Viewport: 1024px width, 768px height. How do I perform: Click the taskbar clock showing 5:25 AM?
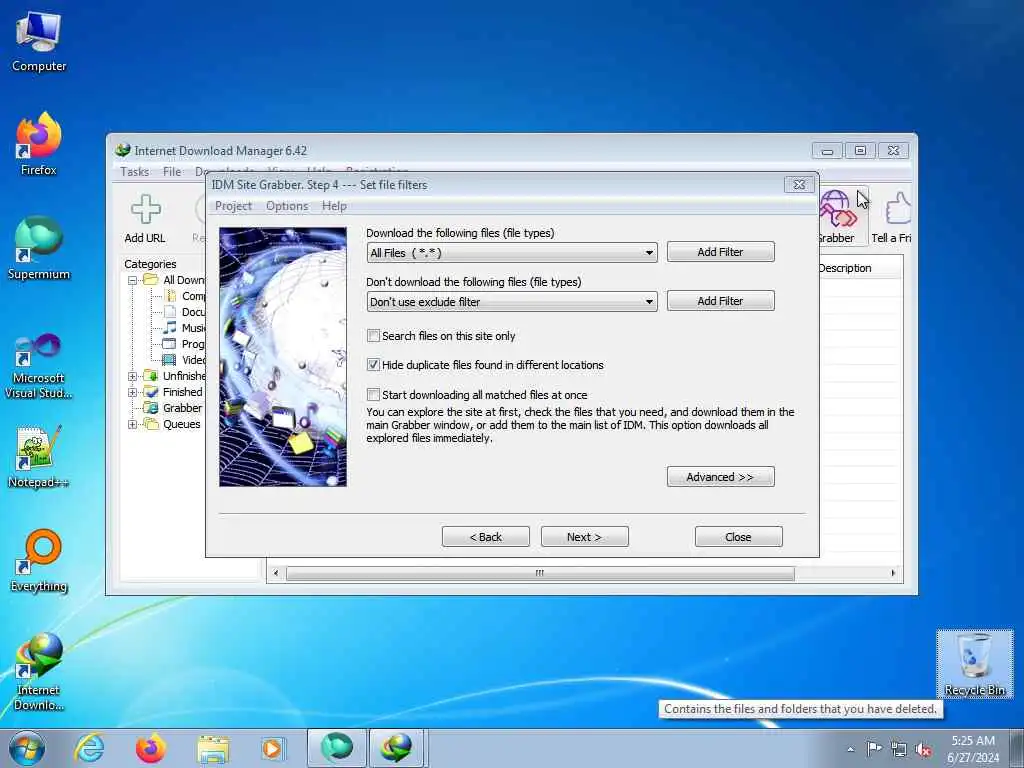973,749
